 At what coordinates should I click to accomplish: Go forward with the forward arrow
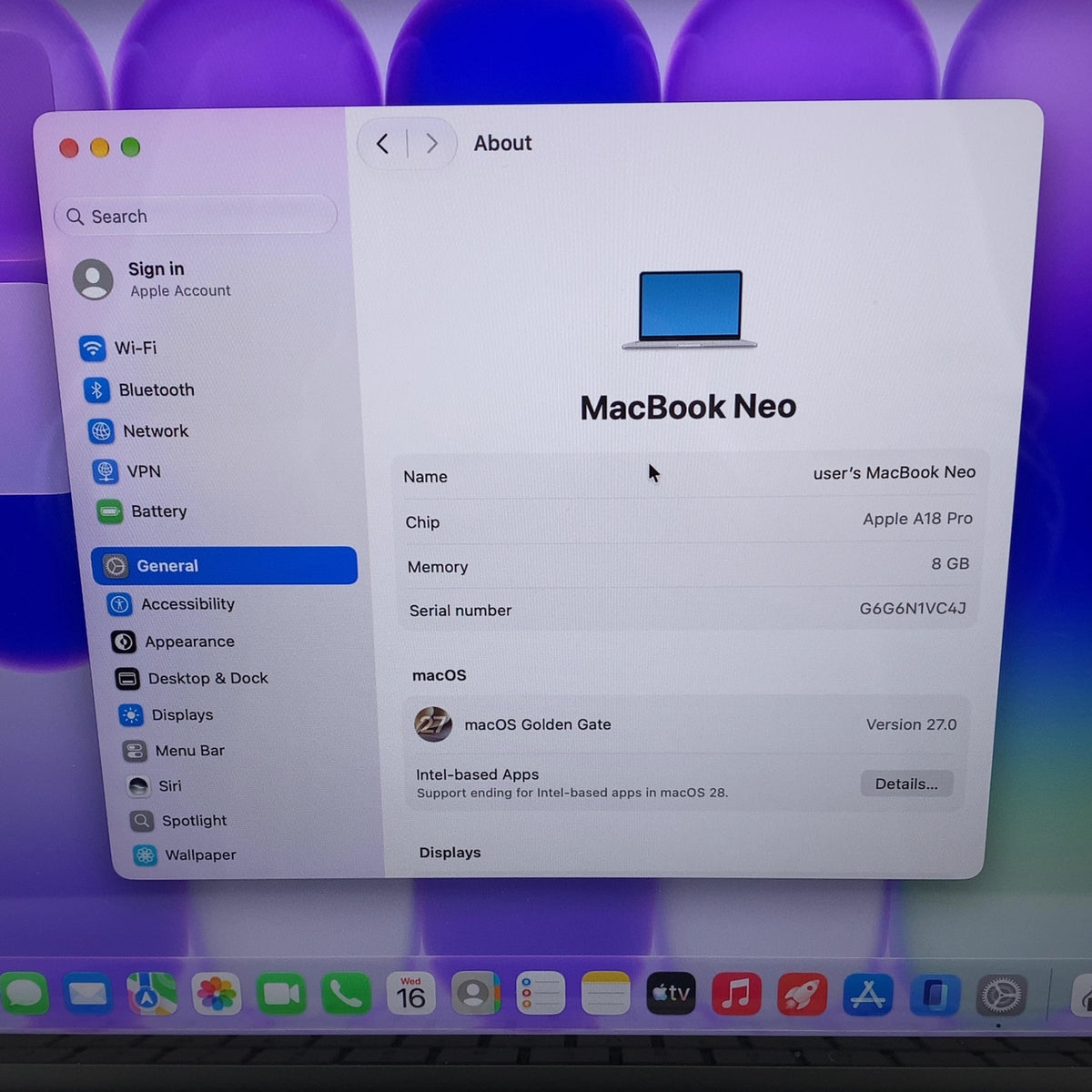(x=431, y=144)
